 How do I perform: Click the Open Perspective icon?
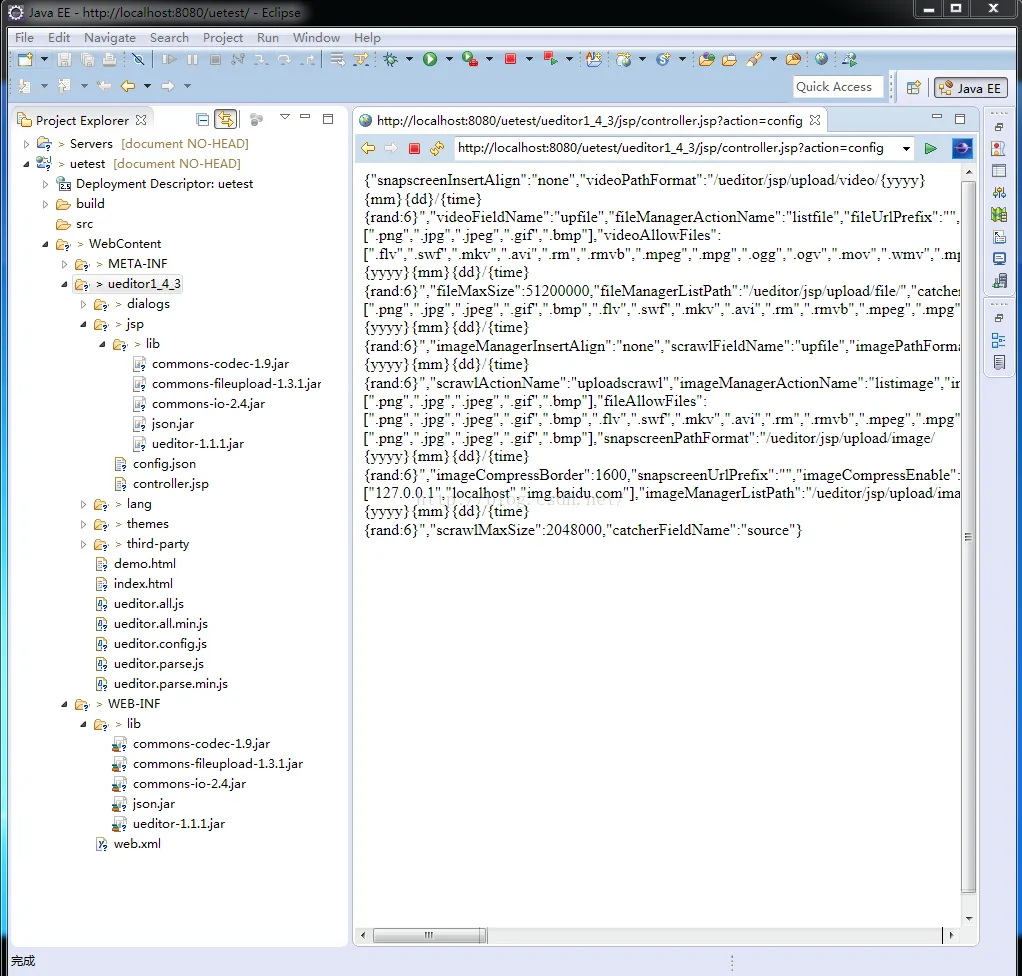pyautogui.click(x=913, y=88)
